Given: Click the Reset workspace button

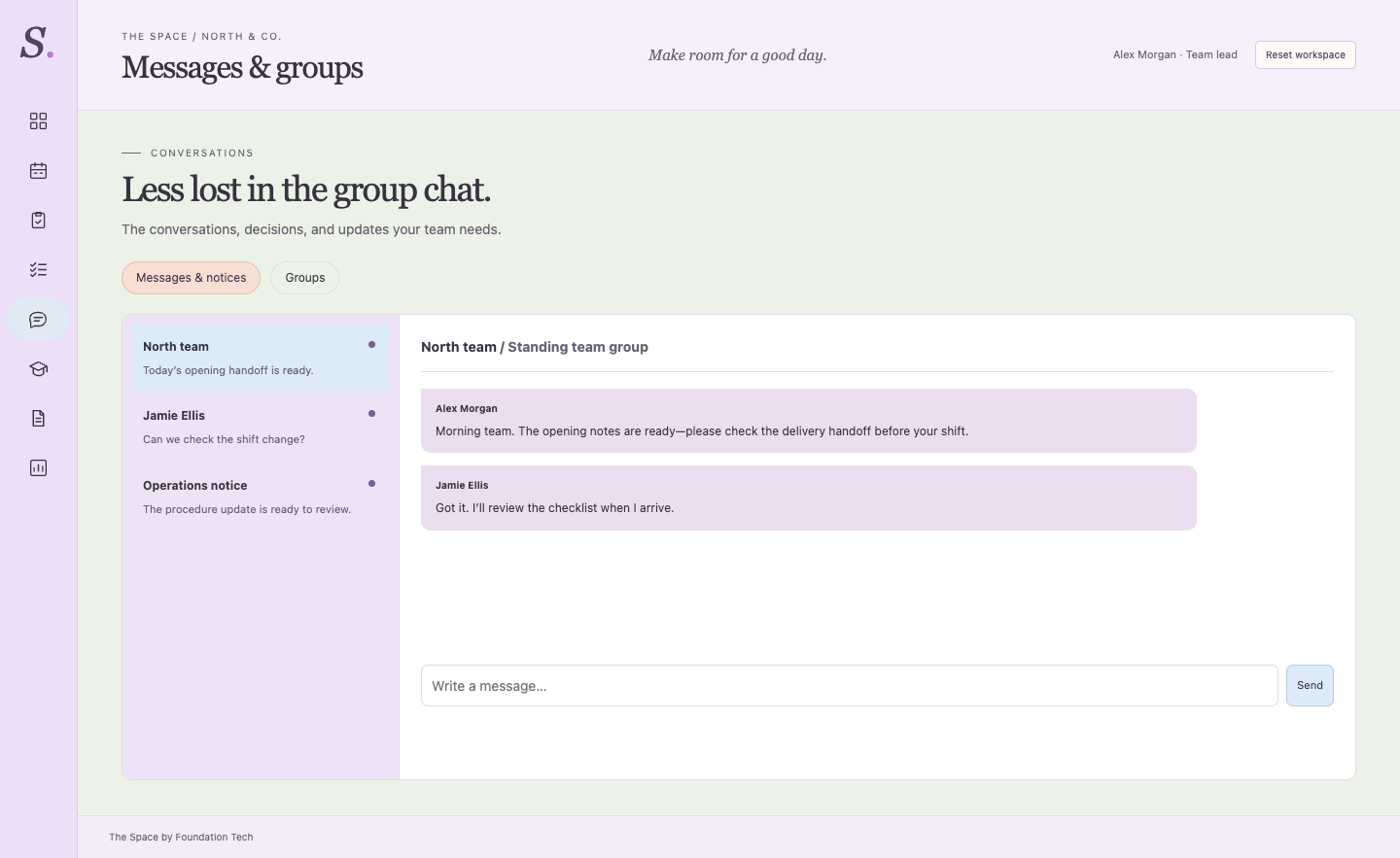Looking at the screenshot, I should [x=1305, y=54].
